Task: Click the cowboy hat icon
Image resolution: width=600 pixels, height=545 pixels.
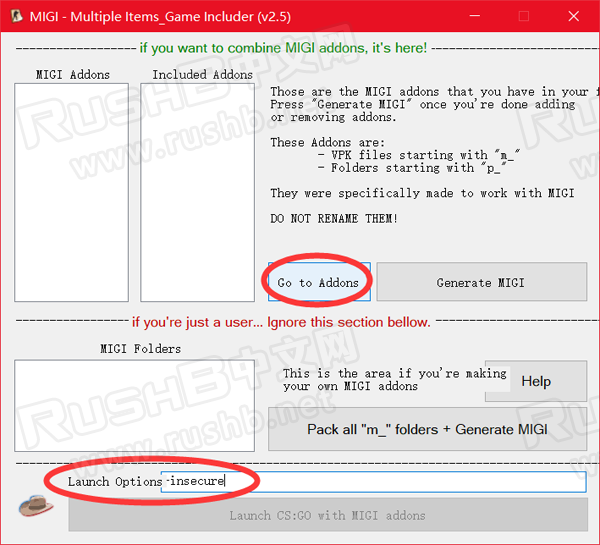Action: point(36,504)
